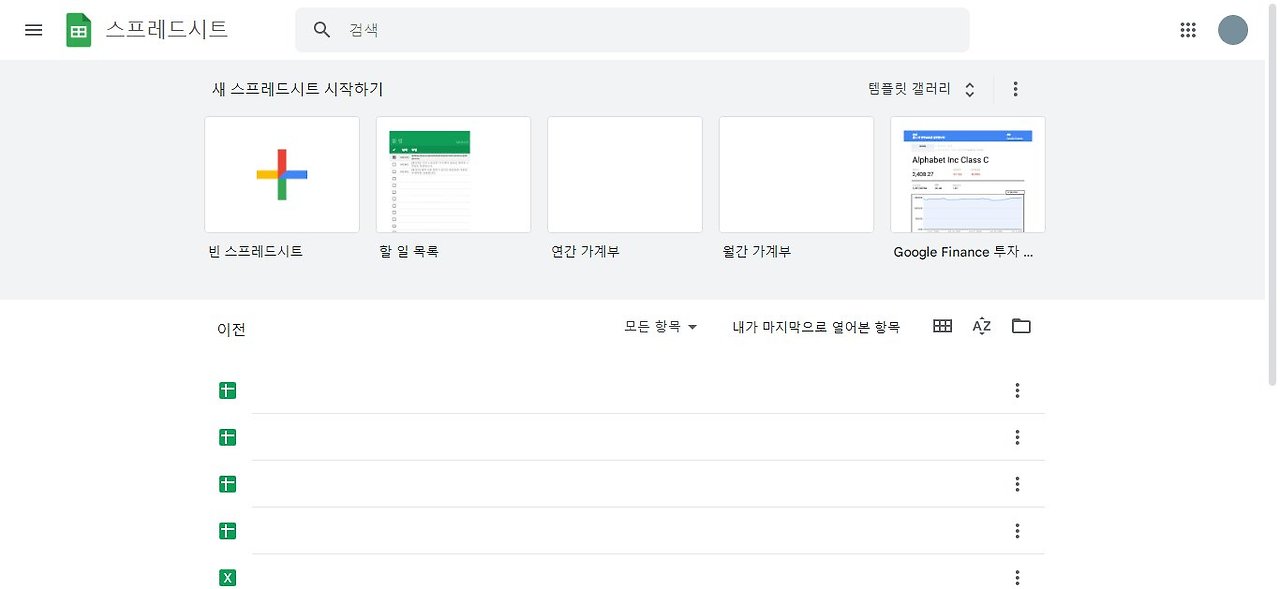Click the first green sheet file icon
1280x589 pixels.
(227, 390)
